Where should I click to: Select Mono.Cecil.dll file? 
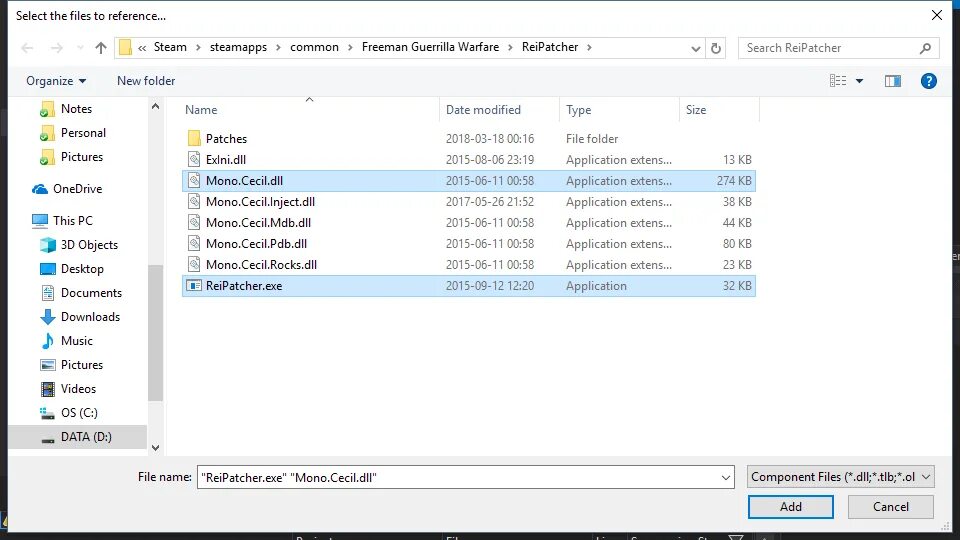point(468,181)
